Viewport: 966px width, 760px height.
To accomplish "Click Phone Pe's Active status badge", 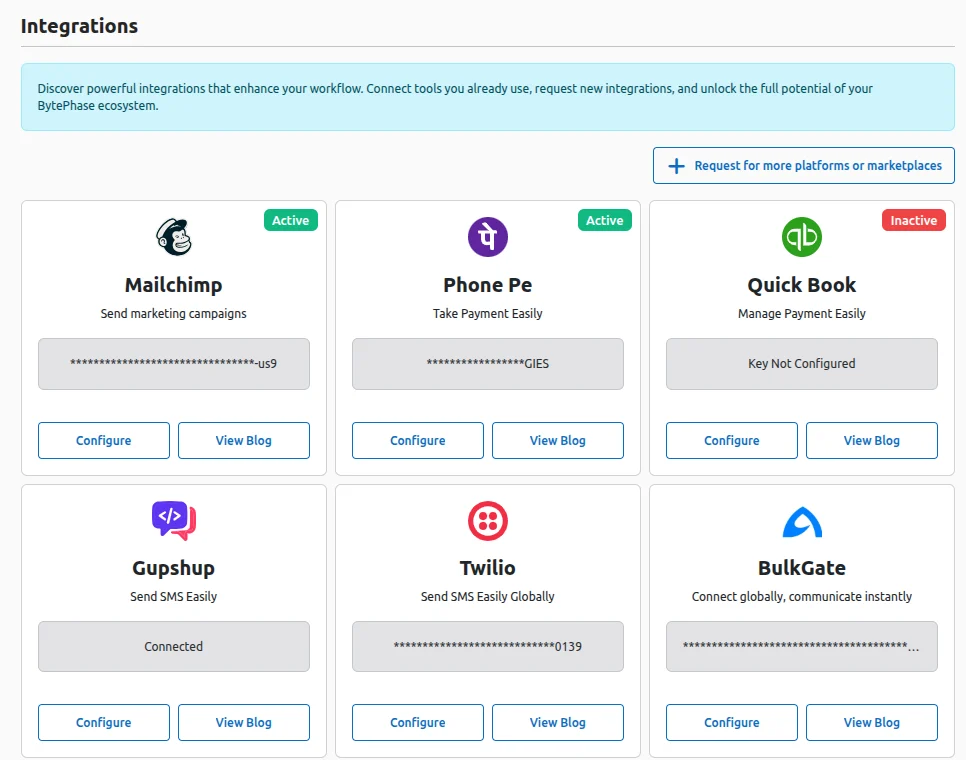I will tap(605, 220).
